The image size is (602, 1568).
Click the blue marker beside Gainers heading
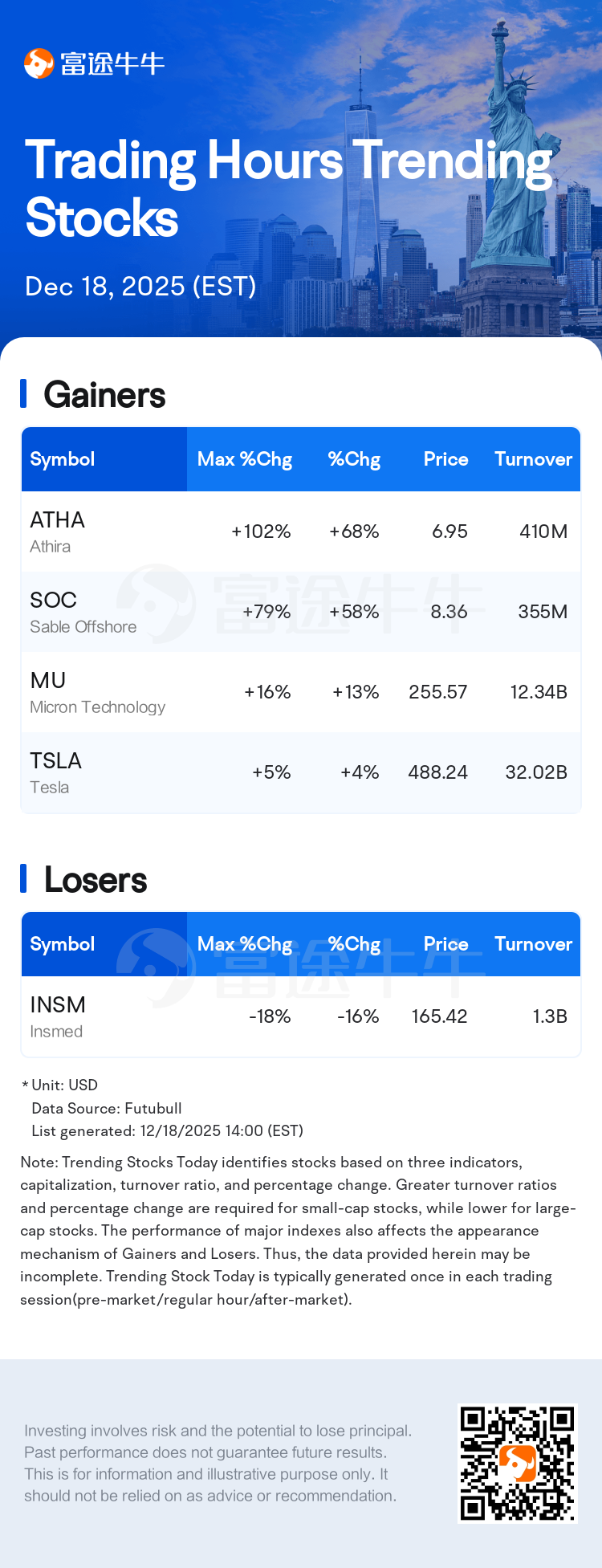[x=23, y=394]
